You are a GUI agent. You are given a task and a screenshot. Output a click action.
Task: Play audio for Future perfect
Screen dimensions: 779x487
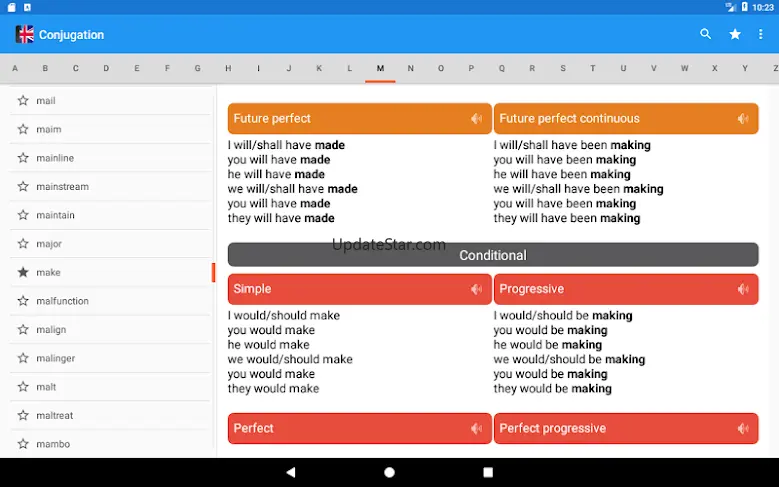coord(476,118)
